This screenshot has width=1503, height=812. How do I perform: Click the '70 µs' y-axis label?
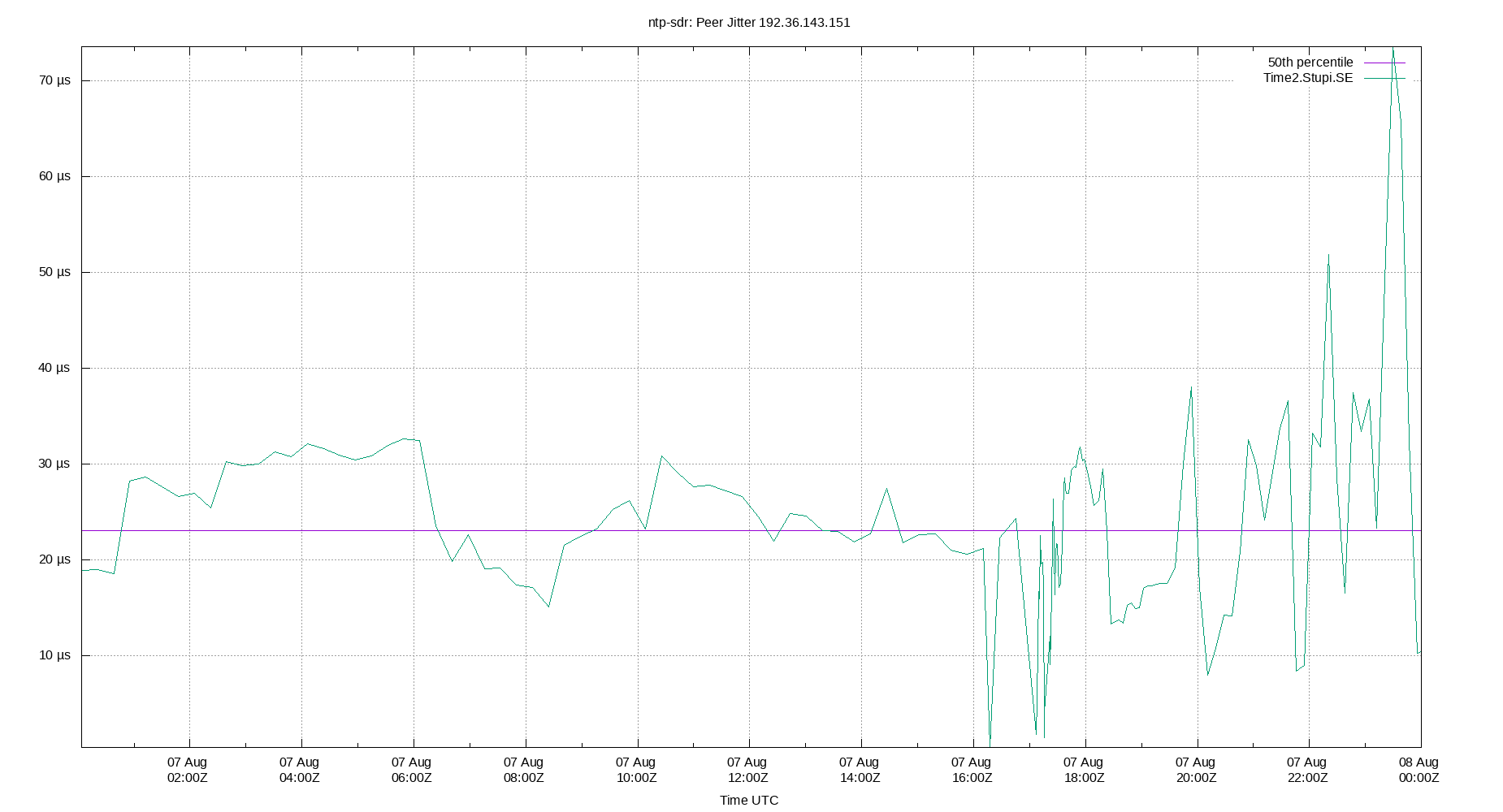click(x=54, y=80)
